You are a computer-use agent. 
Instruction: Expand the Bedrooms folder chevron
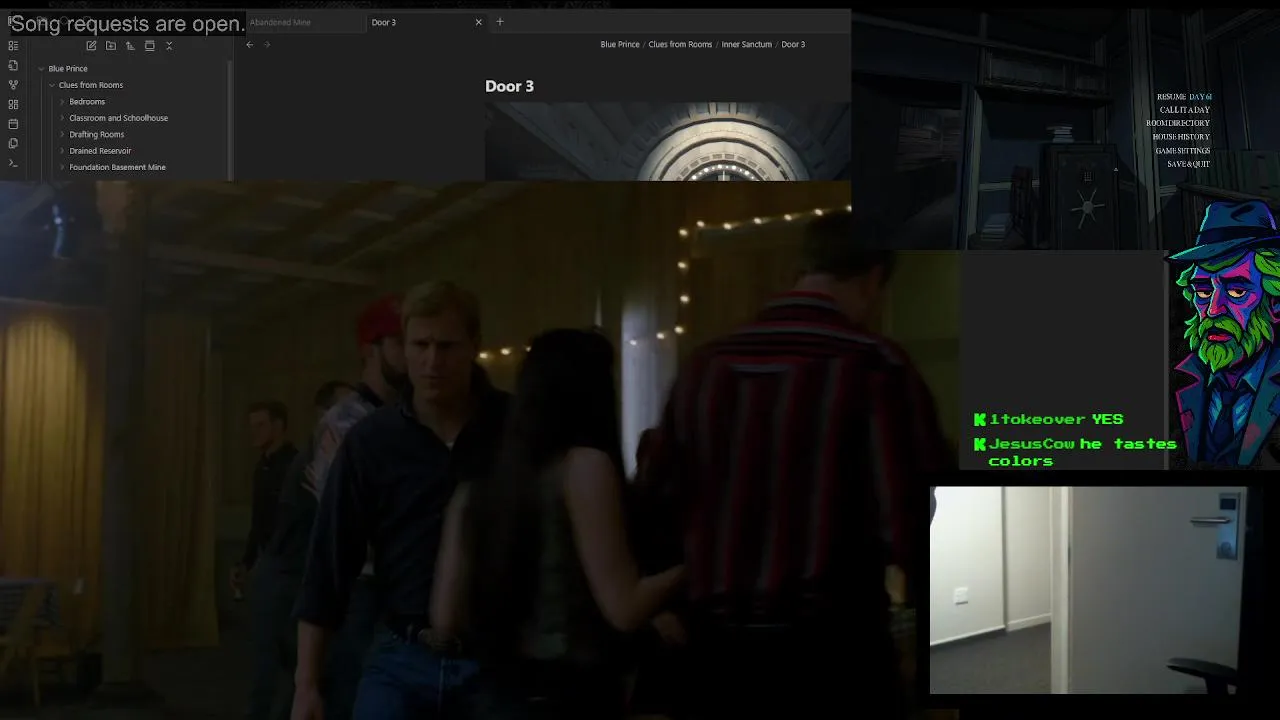tap(62, 102)
